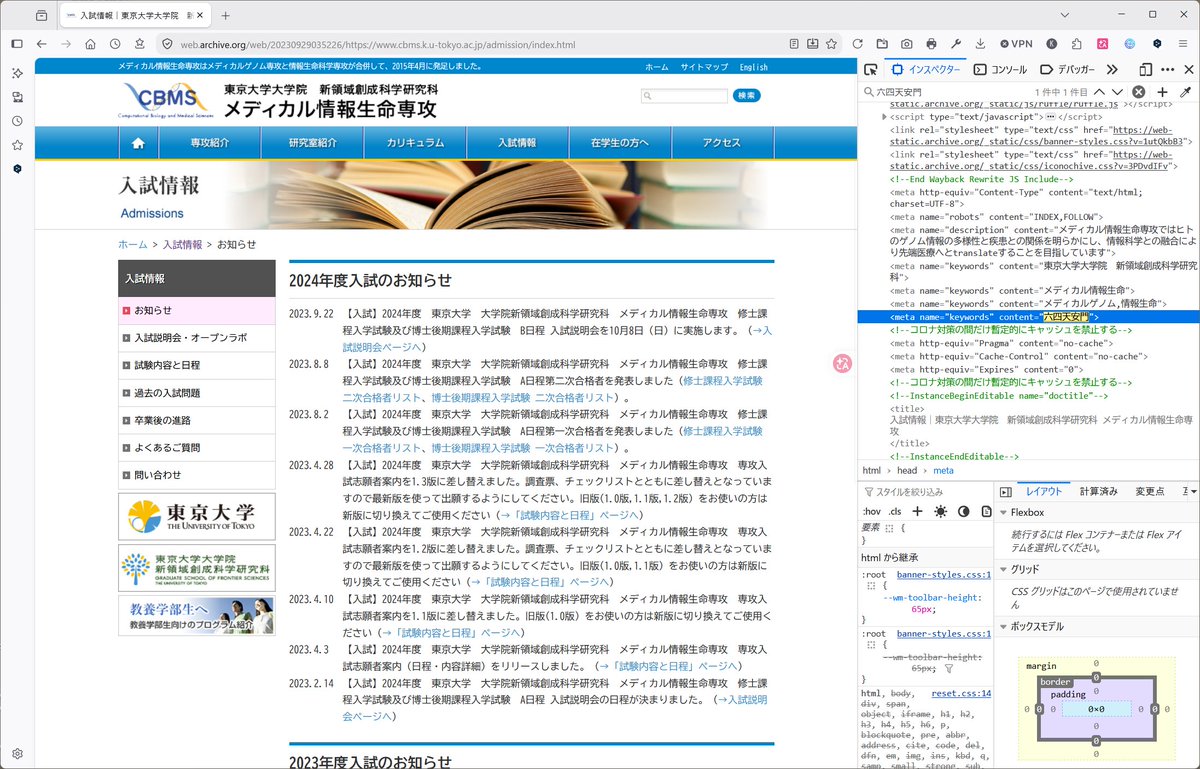Open browsing history clock icon

pyautogui.click(x=115, y=44)
